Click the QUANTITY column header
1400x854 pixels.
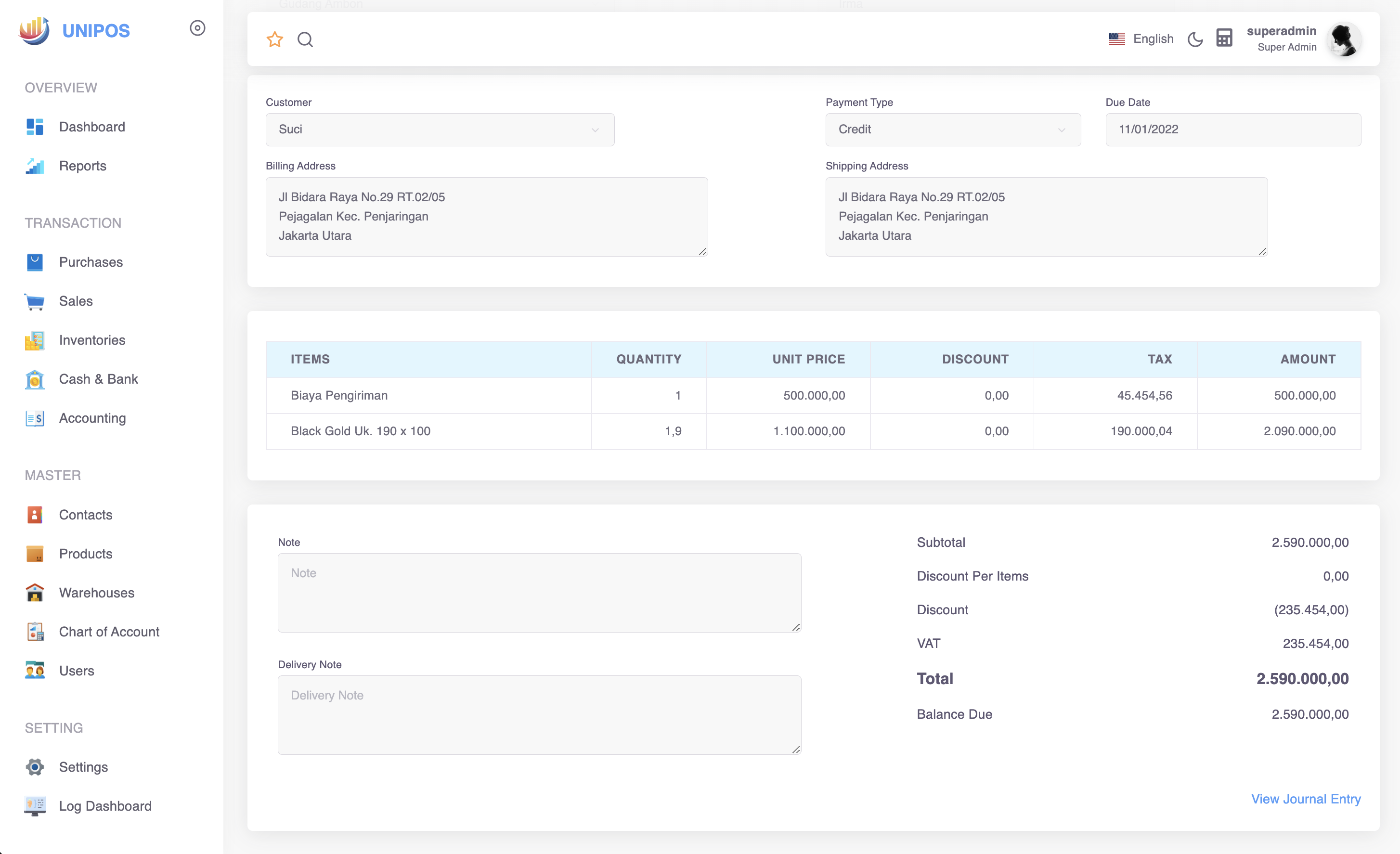(x=649, y=359)
